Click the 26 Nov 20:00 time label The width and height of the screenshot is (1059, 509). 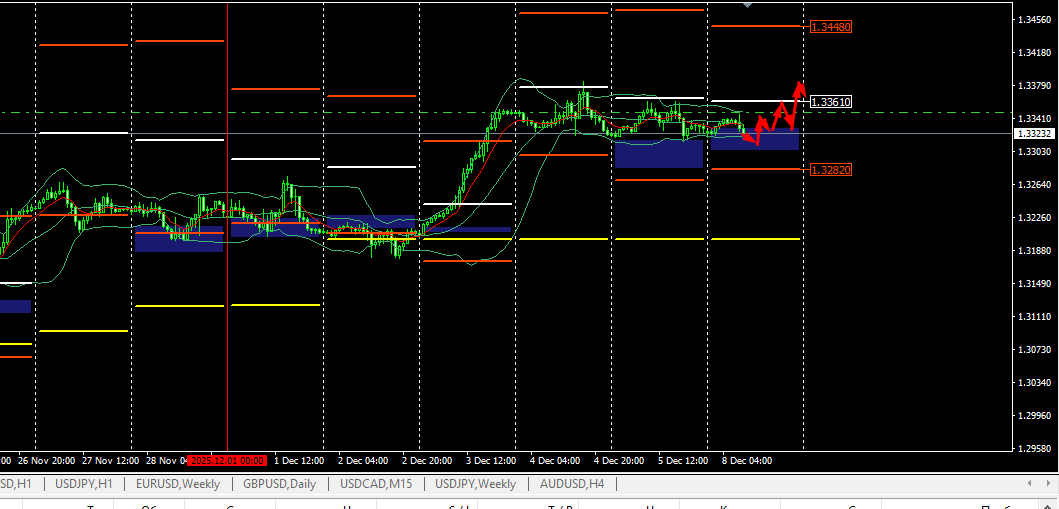click(47, 460)
